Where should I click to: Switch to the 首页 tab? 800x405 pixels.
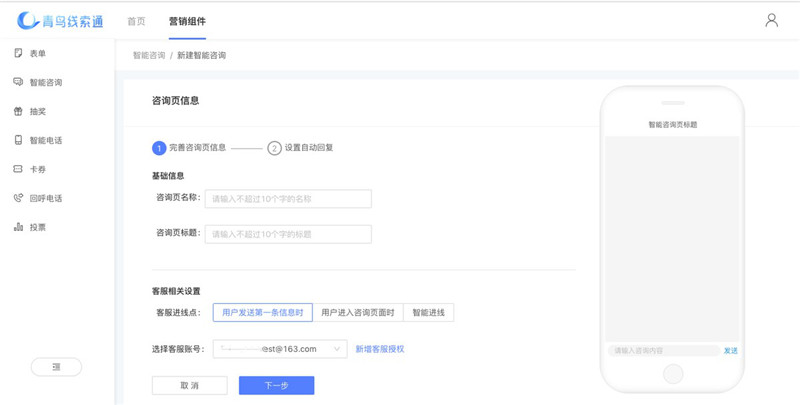(136, 21)
